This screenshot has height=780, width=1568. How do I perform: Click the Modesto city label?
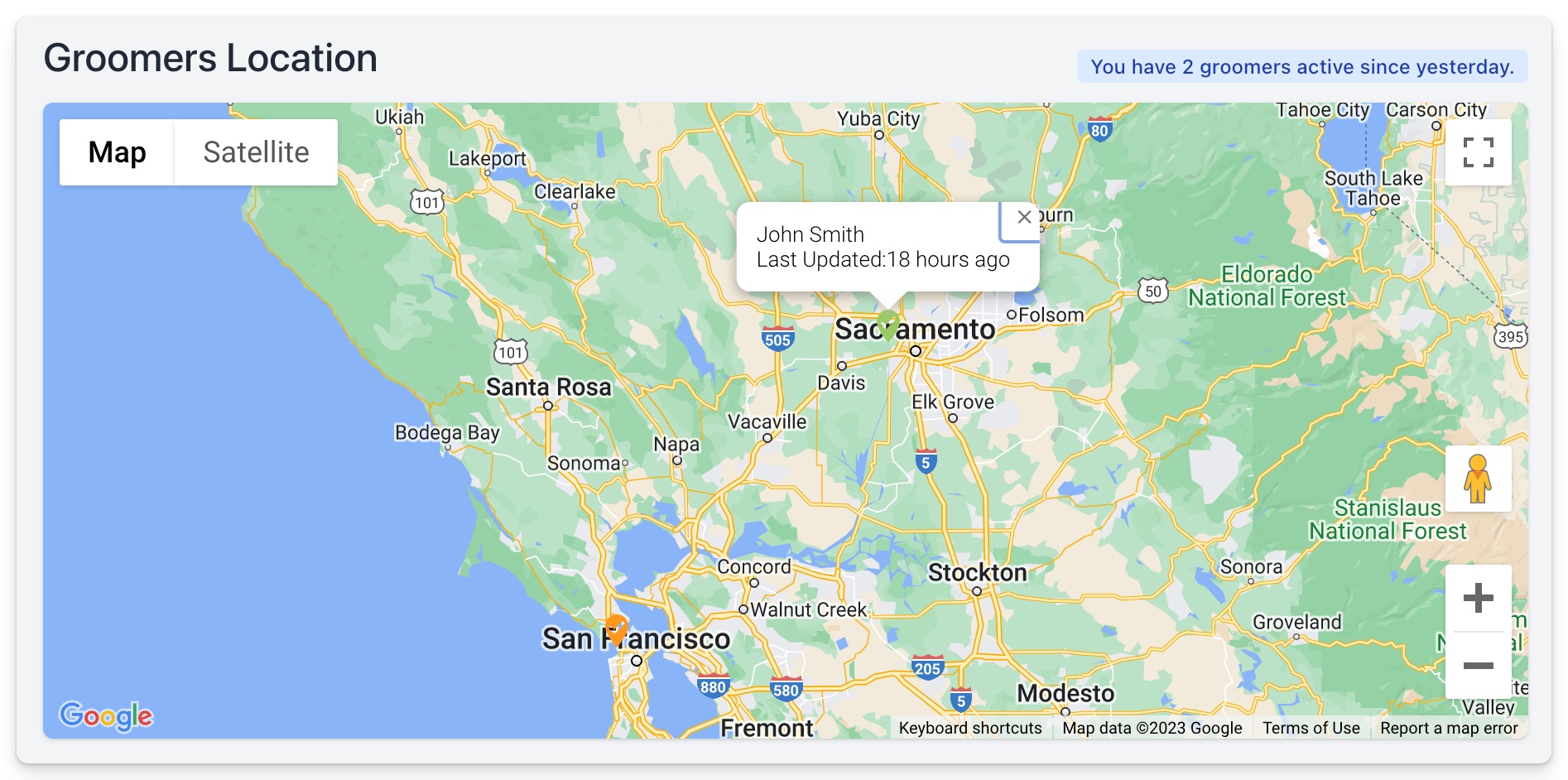click(1065, 693)
